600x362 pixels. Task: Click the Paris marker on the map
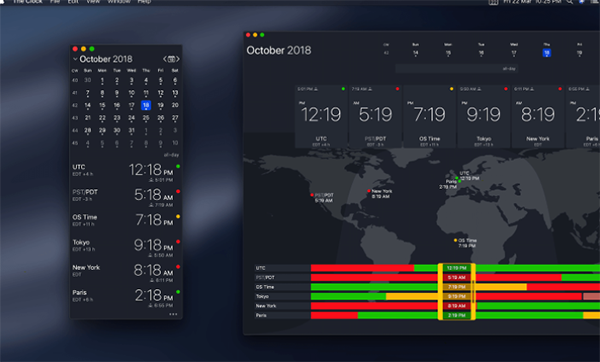click(x=460, y=181)
